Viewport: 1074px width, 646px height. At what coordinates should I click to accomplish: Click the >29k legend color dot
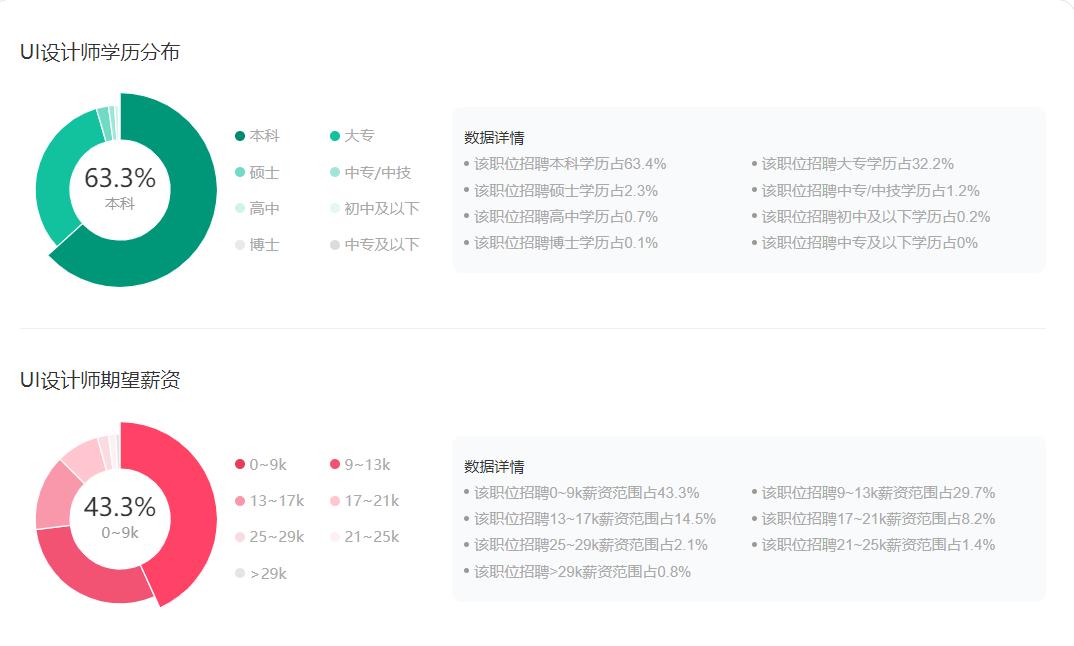tap(239, 574)
